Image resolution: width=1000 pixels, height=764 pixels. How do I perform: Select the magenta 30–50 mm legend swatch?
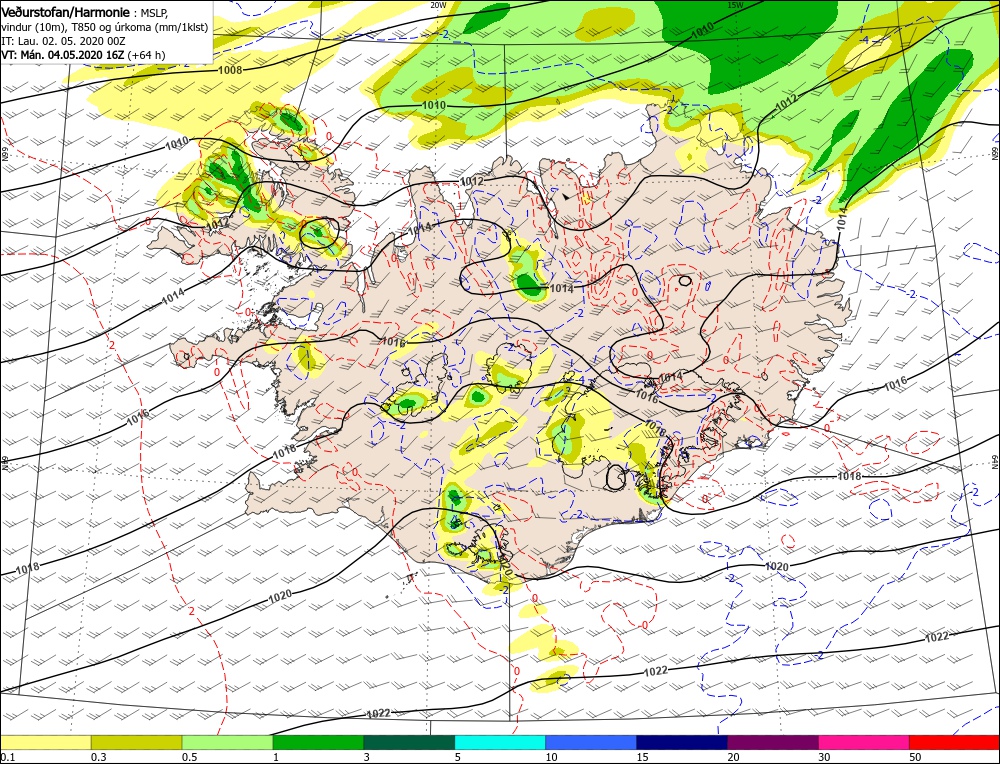tap(864, 742)
